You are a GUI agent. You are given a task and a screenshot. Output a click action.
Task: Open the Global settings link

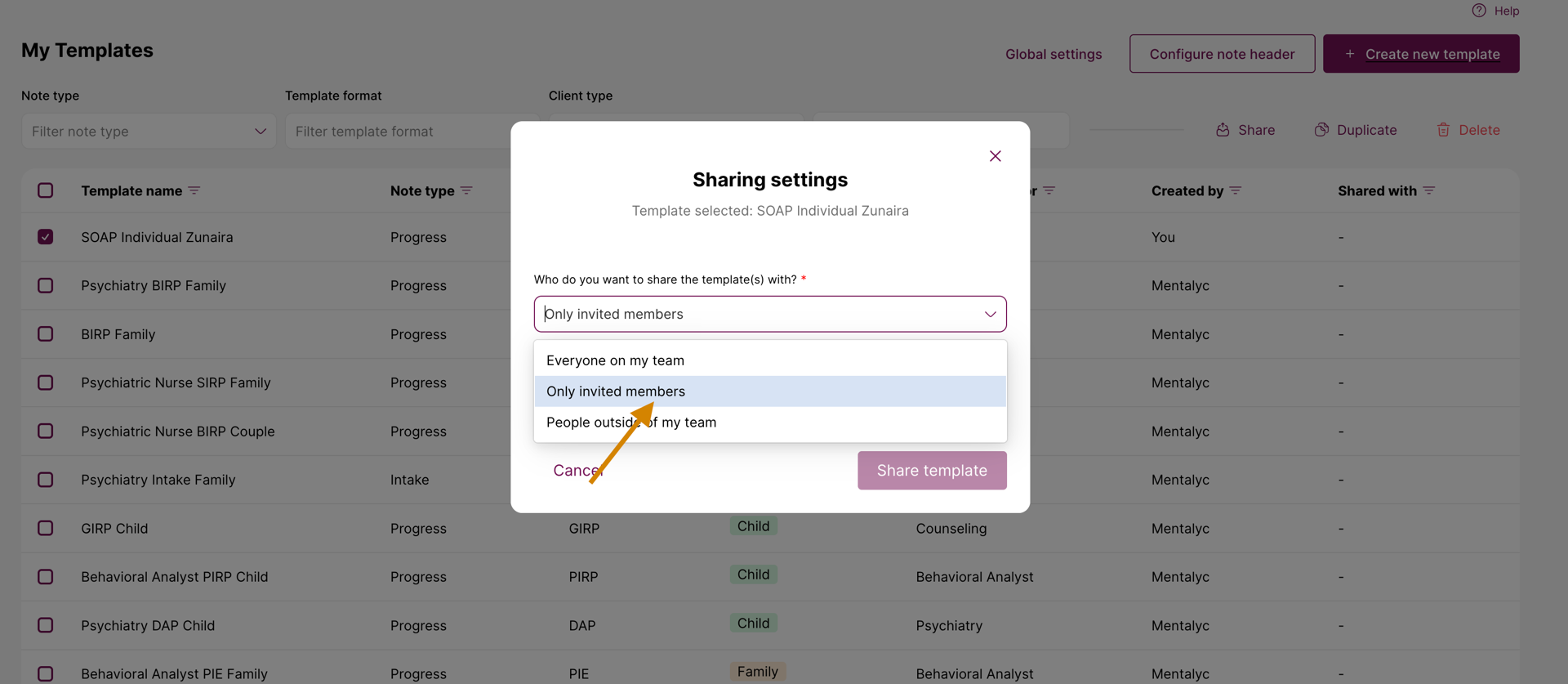click(1053, 54)
